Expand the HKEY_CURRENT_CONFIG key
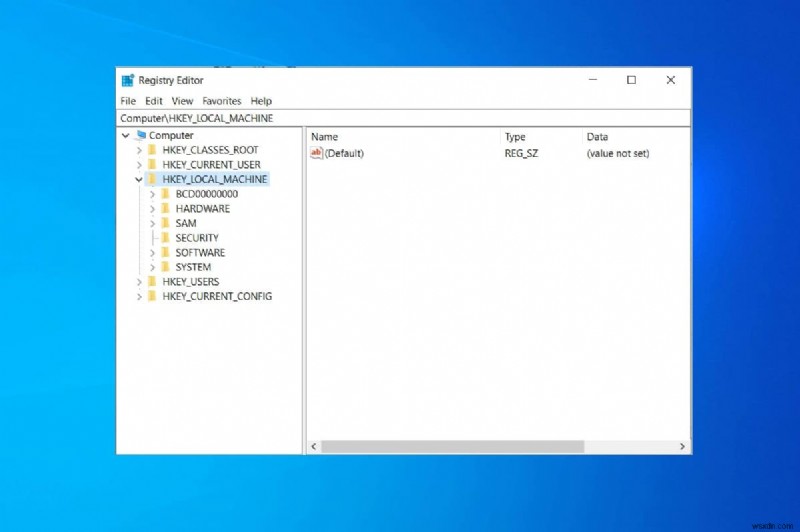Viewport: 800px width, 532px height. pos(139,297)
